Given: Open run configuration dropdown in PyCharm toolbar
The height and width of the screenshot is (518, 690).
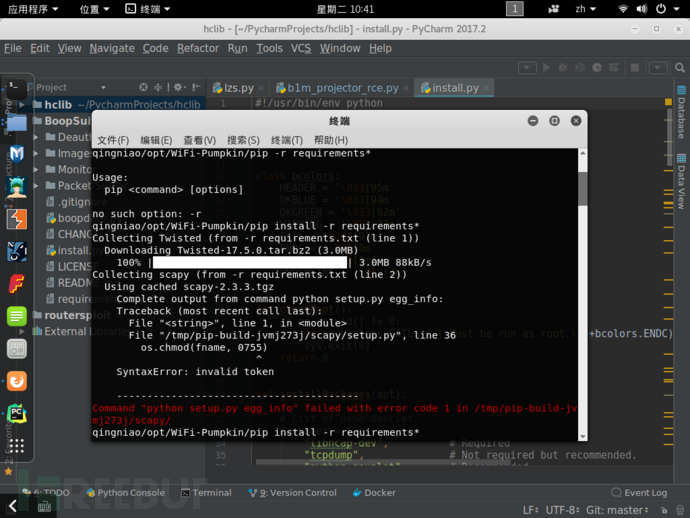Looking at the screenshot, I should [527, 68].
